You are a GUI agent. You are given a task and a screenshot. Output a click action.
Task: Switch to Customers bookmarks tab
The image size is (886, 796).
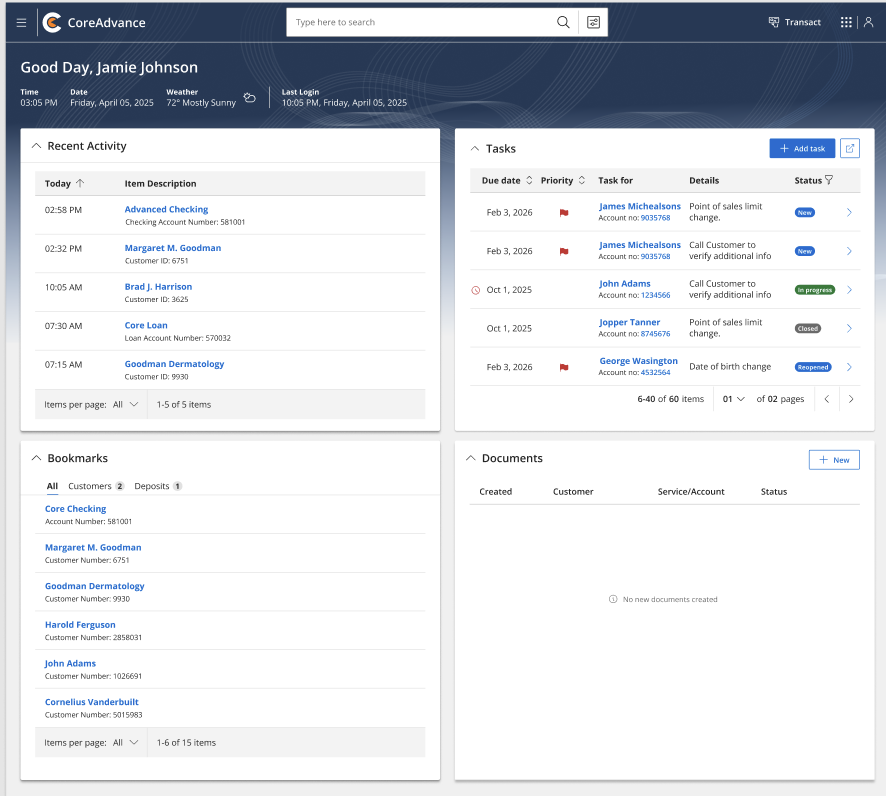point(95,486)
